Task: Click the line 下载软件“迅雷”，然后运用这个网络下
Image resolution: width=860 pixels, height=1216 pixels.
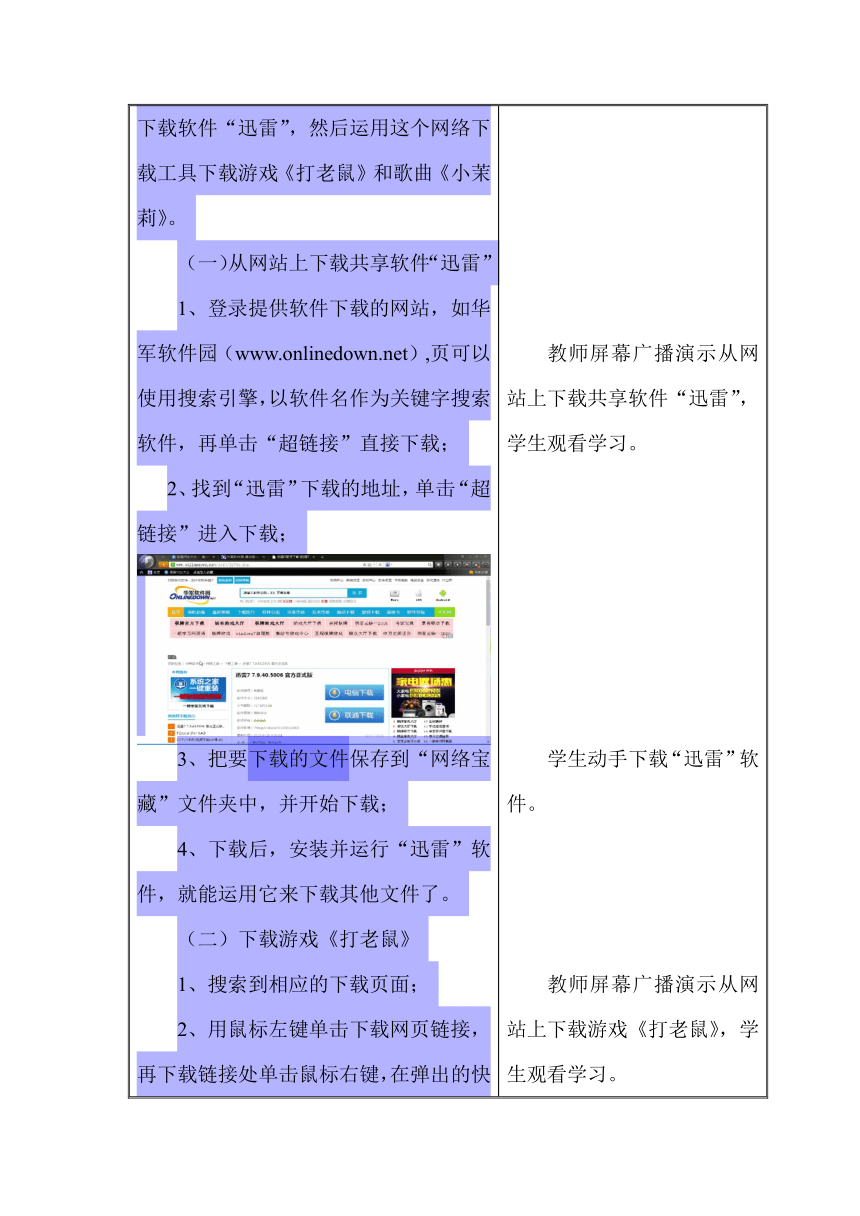Action: point(314,129)
